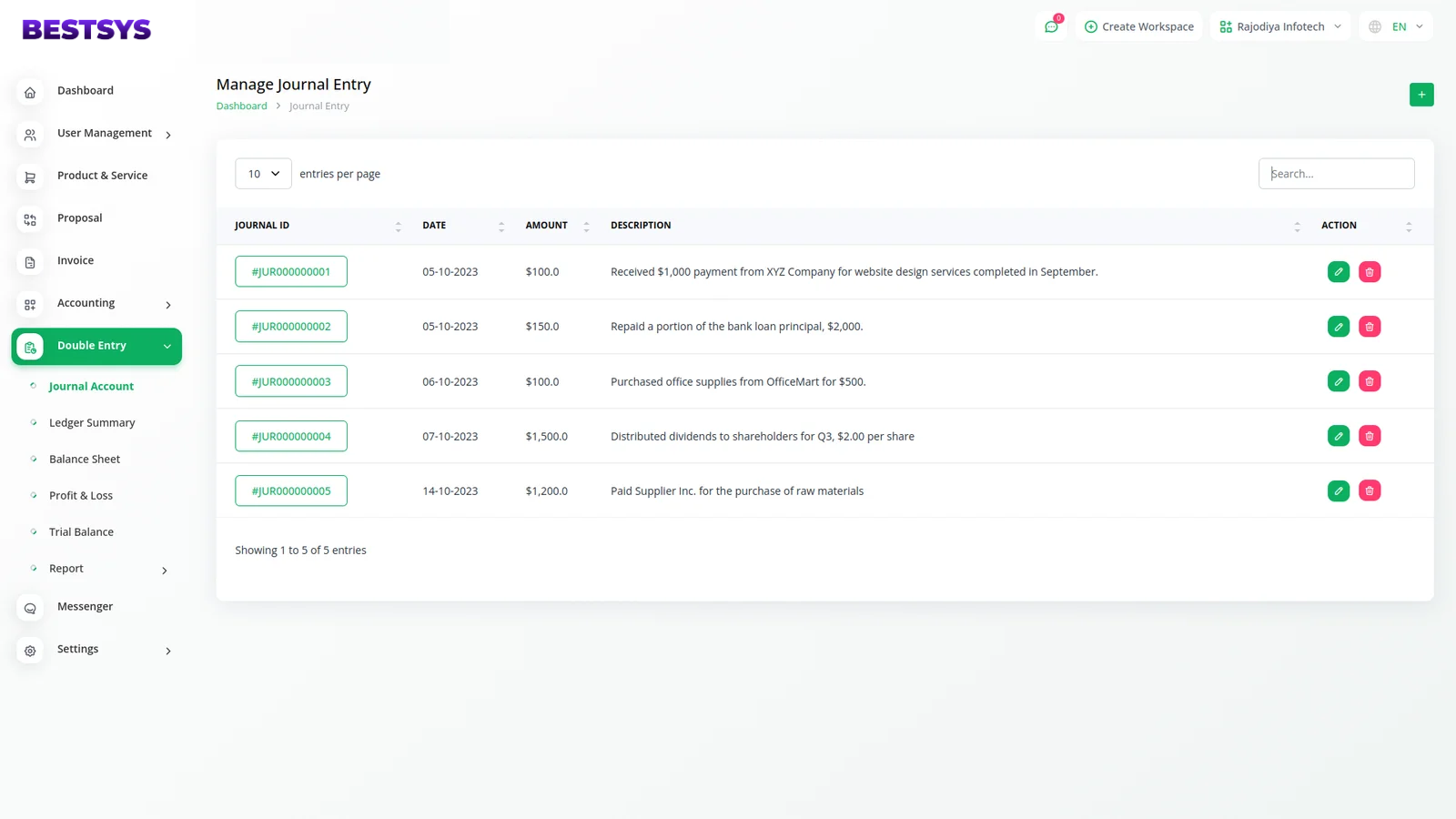Open Messenger from the sidebar icon
1456x819 pixels.
pos(30,608)
